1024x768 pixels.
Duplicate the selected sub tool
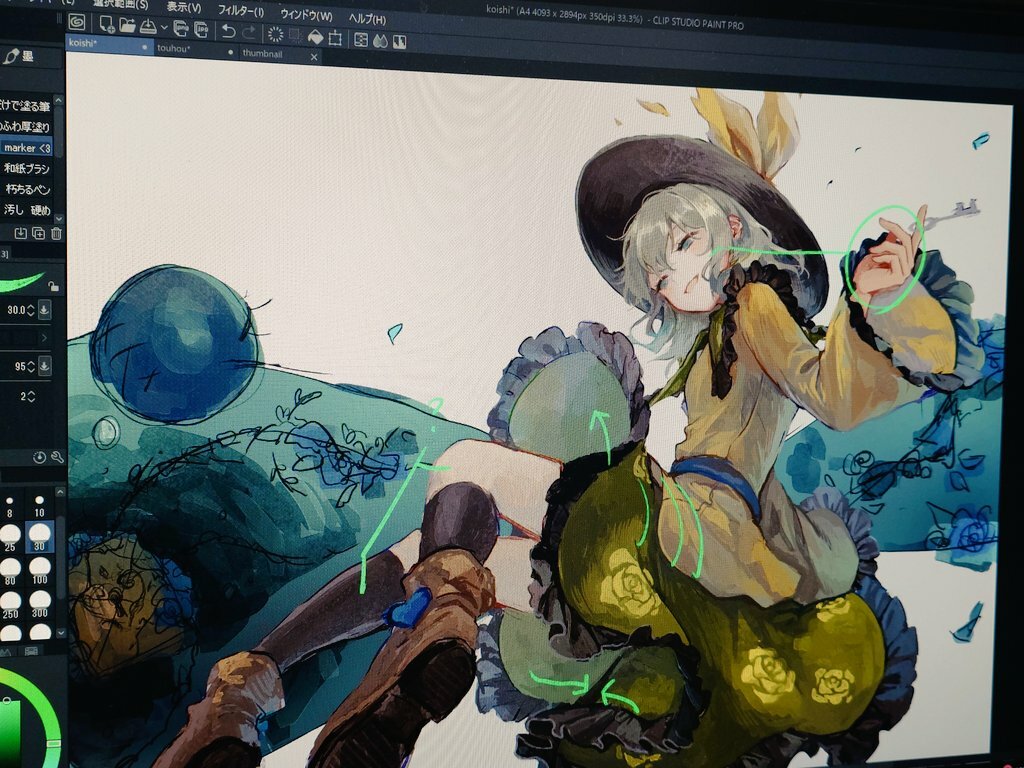coord(39,233)
